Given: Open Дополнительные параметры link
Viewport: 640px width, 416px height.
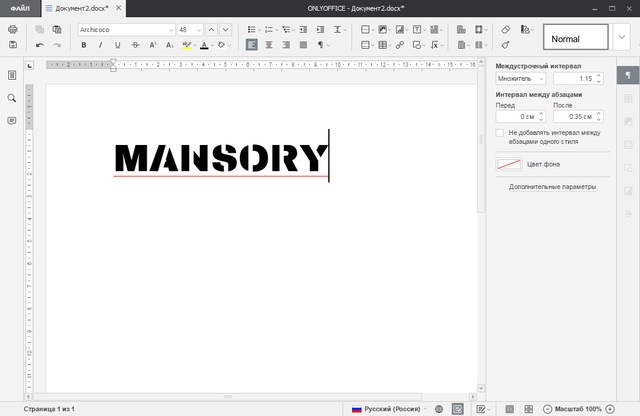Looking at the screenshot, I should click(552, 187).
